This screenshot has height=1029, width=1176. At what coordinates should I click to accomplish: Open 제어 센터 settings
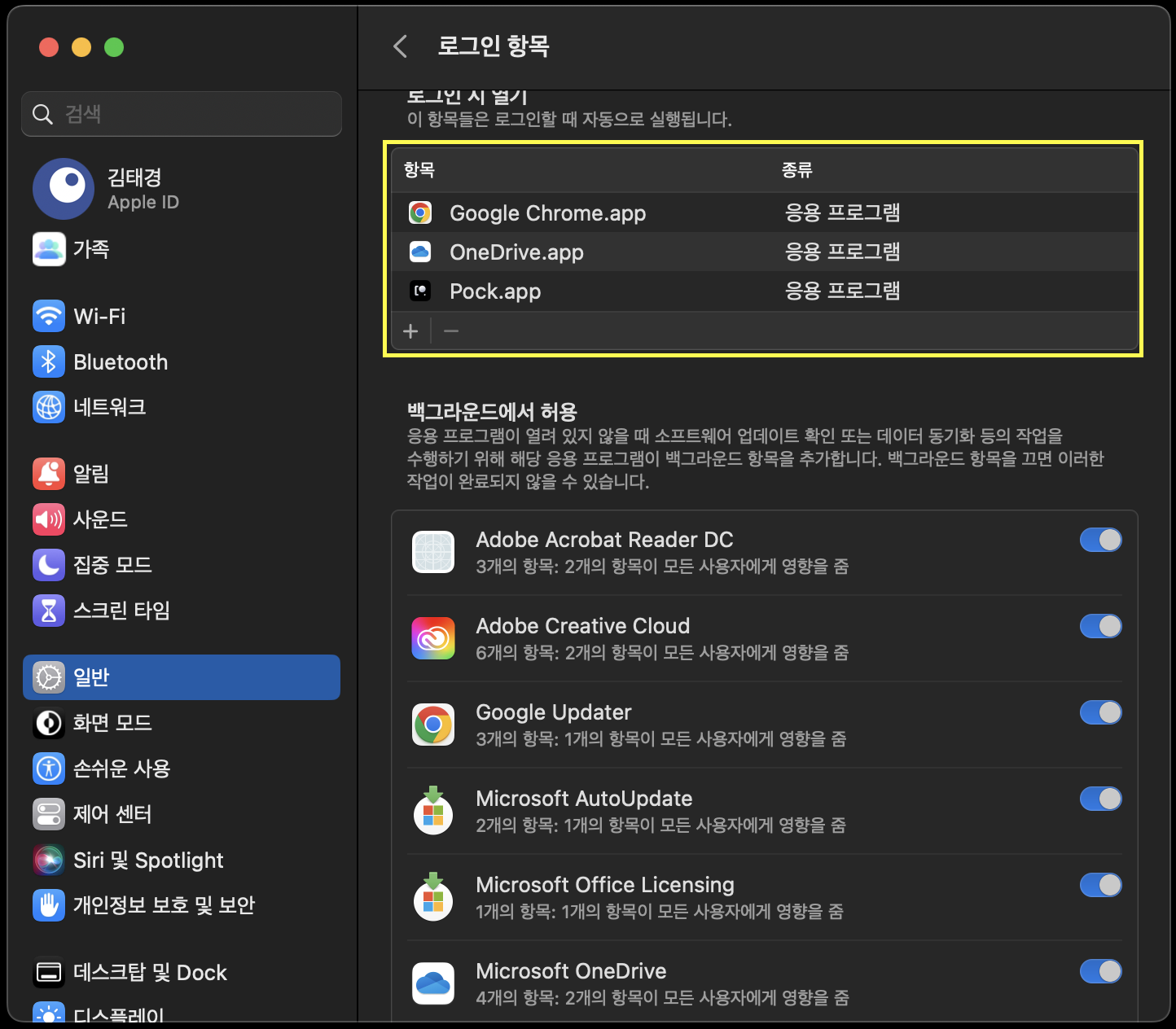click(182, 814)
